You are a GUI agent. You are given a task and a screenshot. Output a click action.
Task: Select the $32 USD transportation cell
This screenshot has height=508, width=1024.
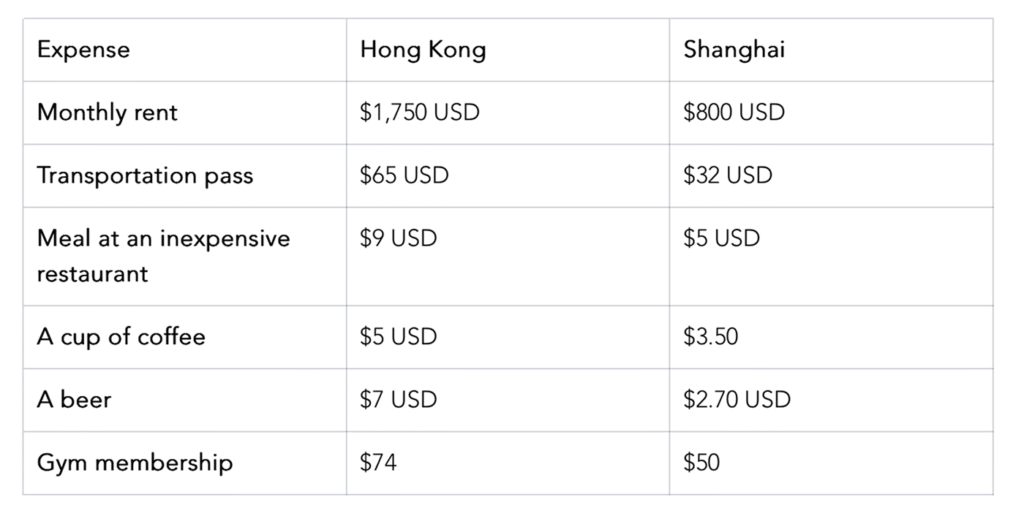pyautogui.click(x=728, y=176)
